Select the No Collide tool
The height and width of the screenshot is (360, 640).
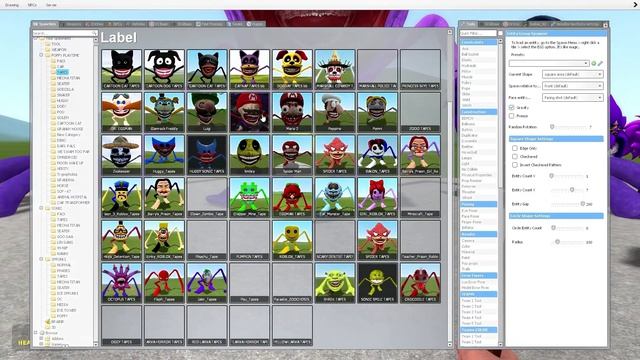coord(478,169)
